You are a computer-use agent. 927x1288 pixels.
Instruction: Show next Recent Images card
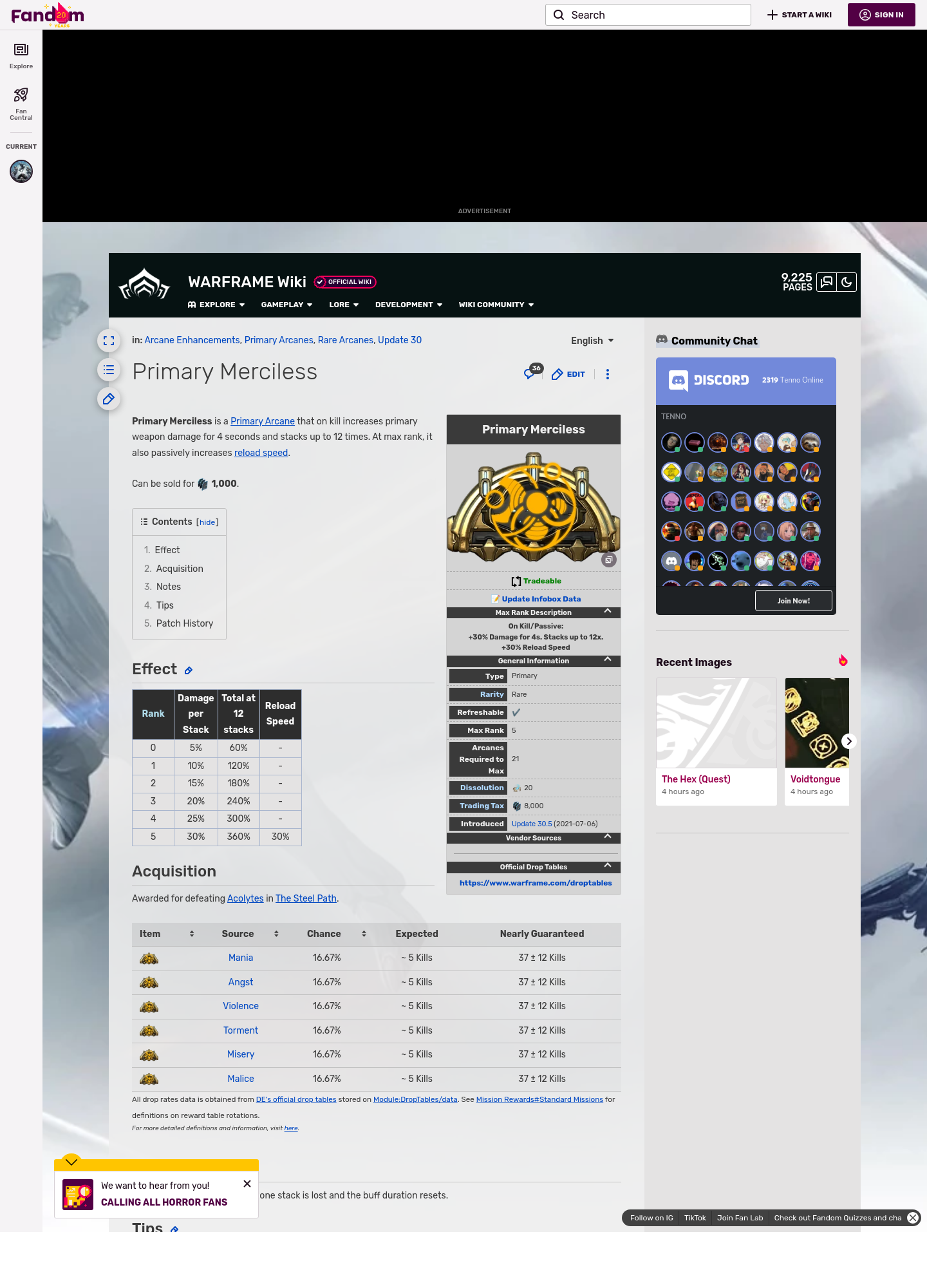pyautogui.click(x=849, y=741)
